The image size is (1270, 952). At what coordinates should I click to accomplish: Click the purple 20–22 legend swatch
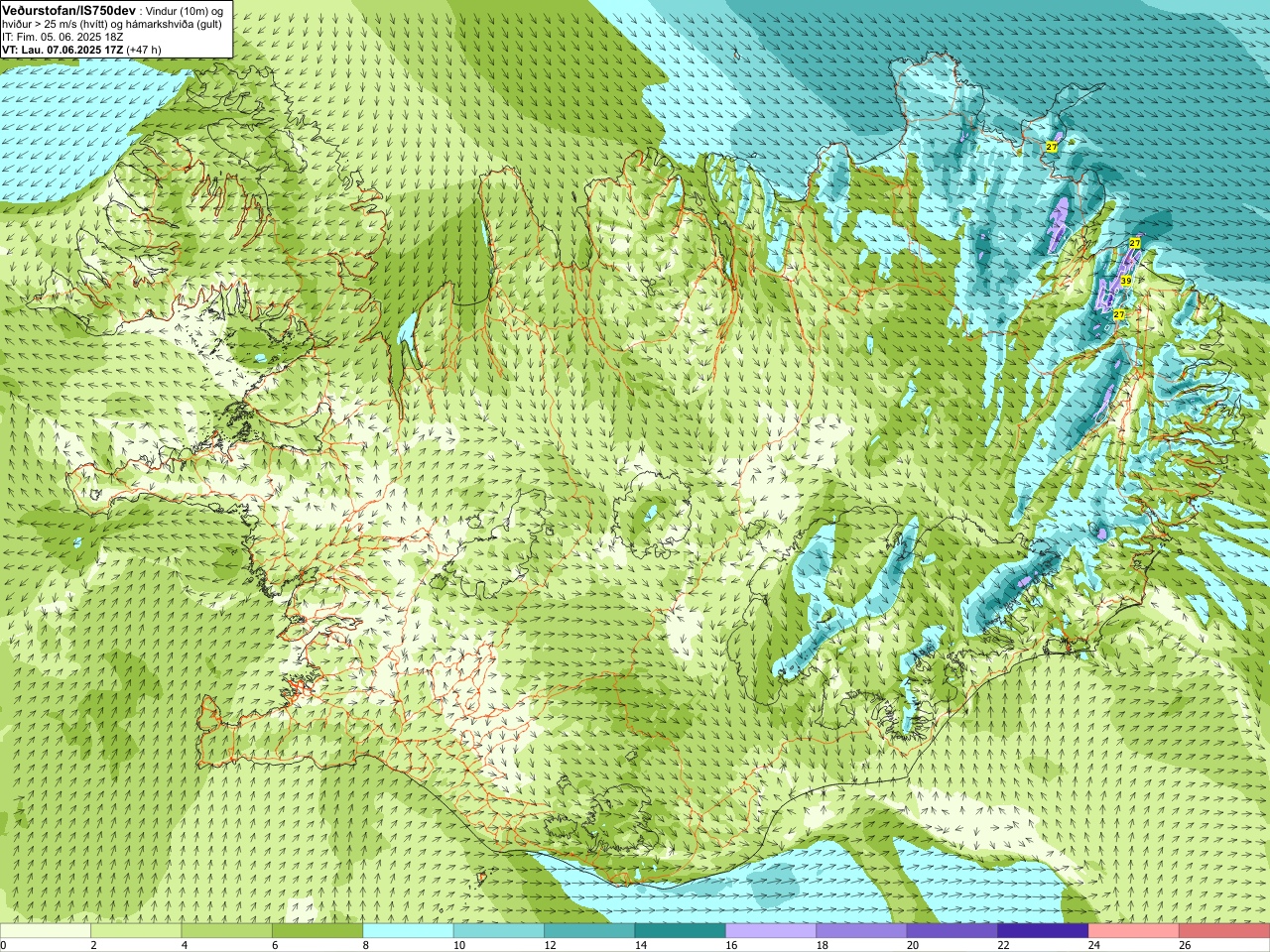[952, 931]
